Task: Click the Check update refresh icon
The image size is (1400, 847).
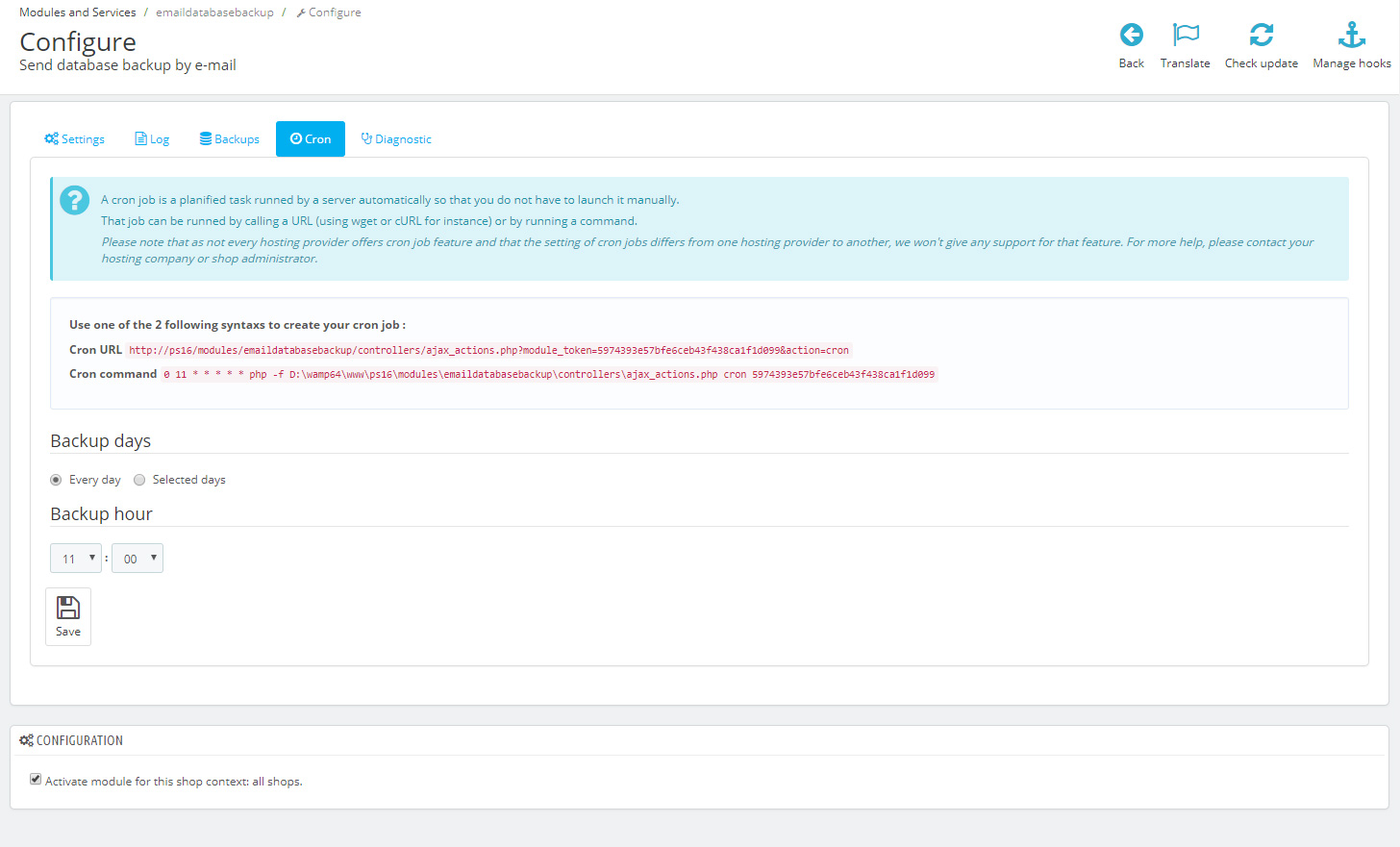Action: click(x=1261, y=36)
